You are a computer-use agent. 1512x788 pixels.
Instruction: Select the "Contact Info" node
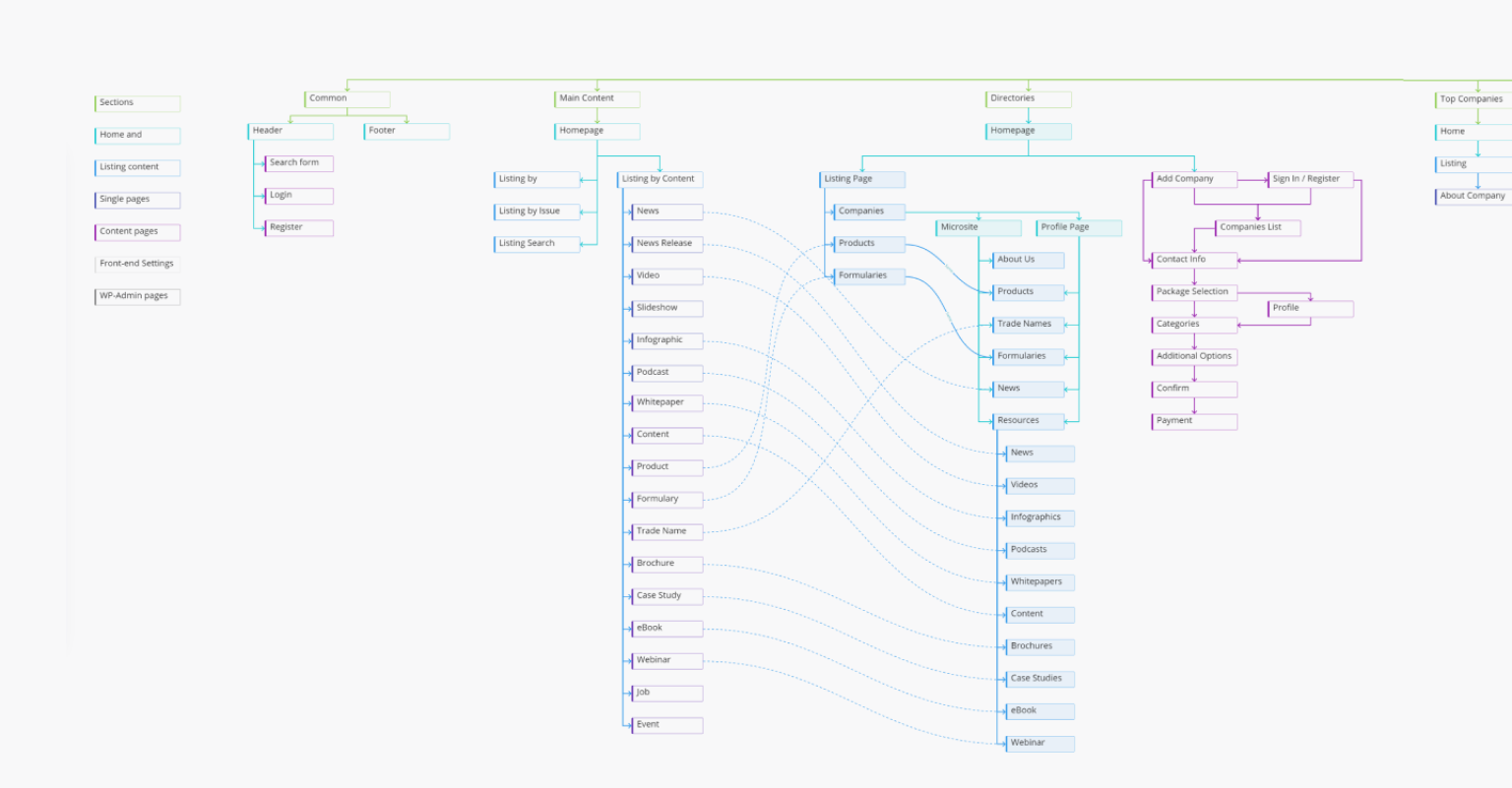[x=1195, y=261]
